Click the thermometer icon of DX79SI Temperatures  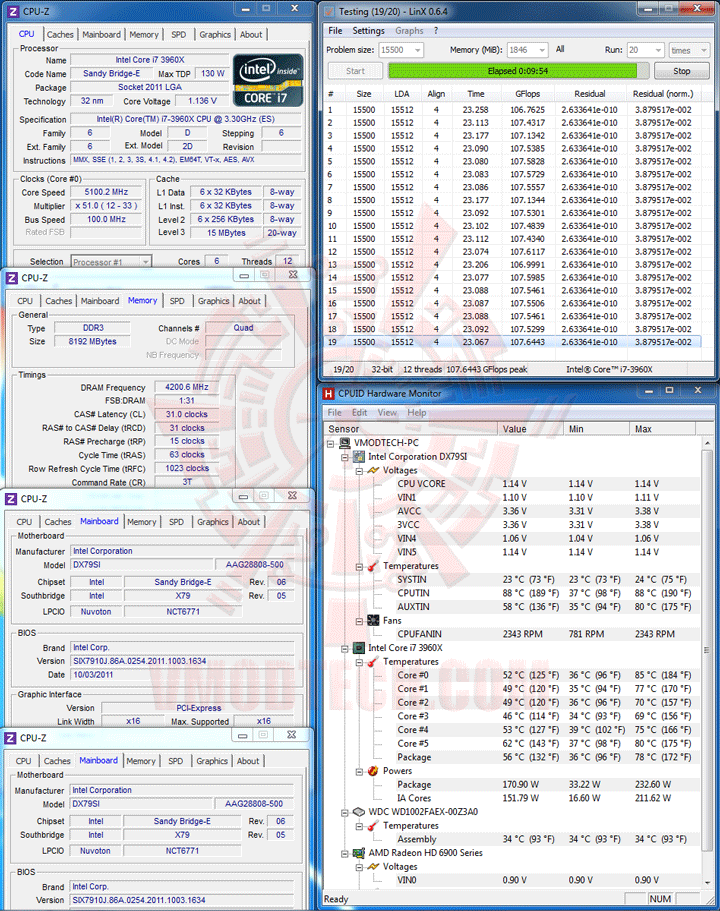373,566
